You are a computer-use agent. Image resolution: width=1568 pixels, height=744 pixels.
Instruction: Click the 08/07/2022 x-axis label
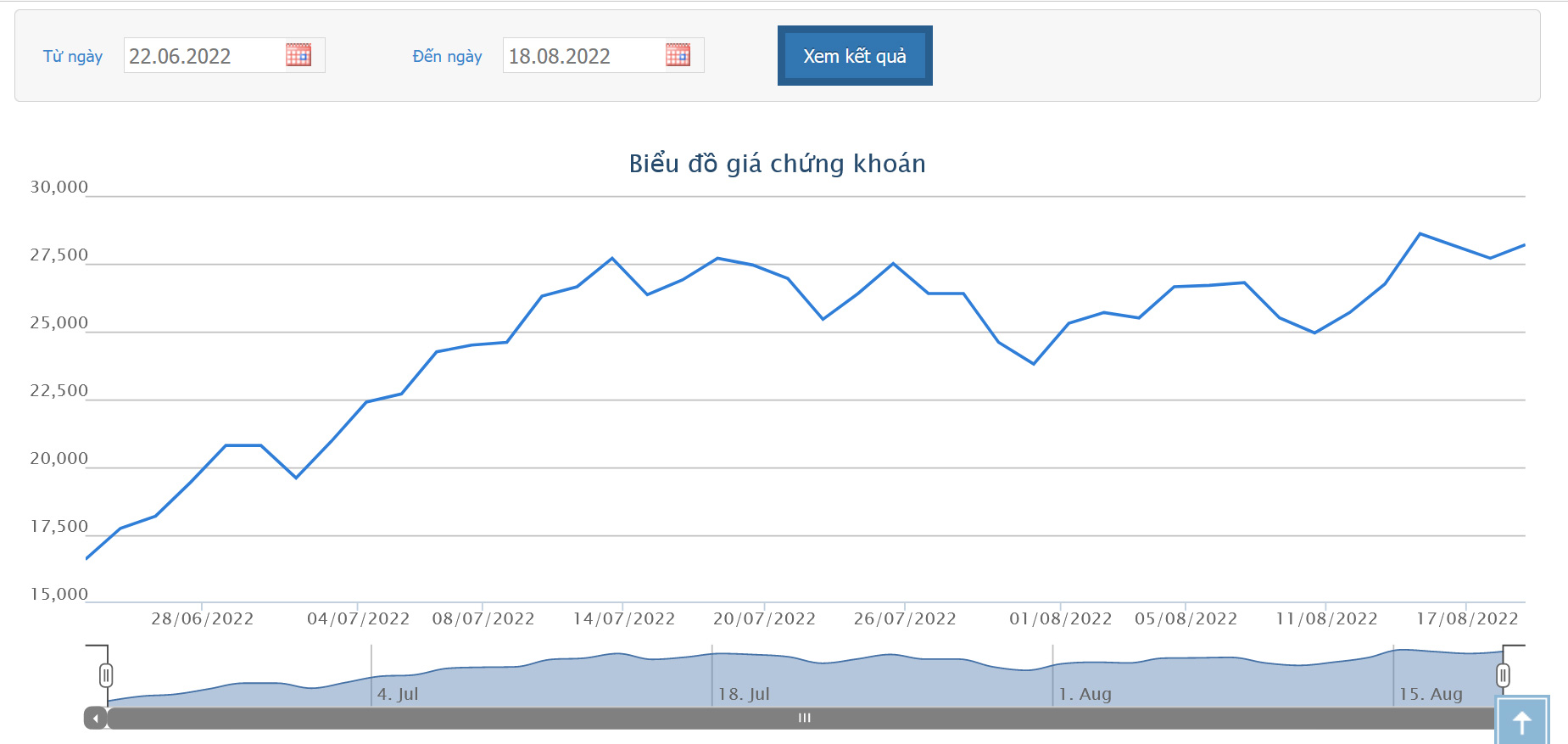point(483,618)
